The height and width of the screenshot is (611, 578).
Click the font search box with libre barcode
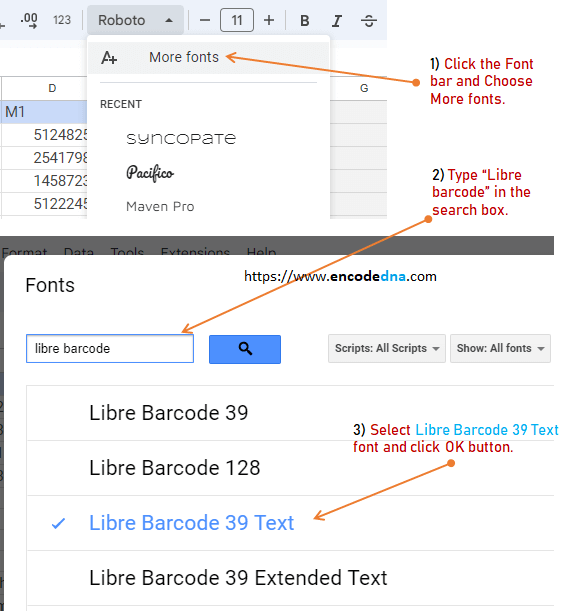[110, 349]
